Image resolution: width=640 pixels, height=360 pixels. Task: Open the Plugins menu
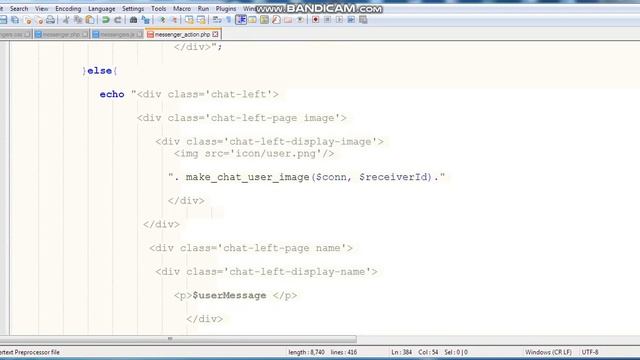(226, 9)
